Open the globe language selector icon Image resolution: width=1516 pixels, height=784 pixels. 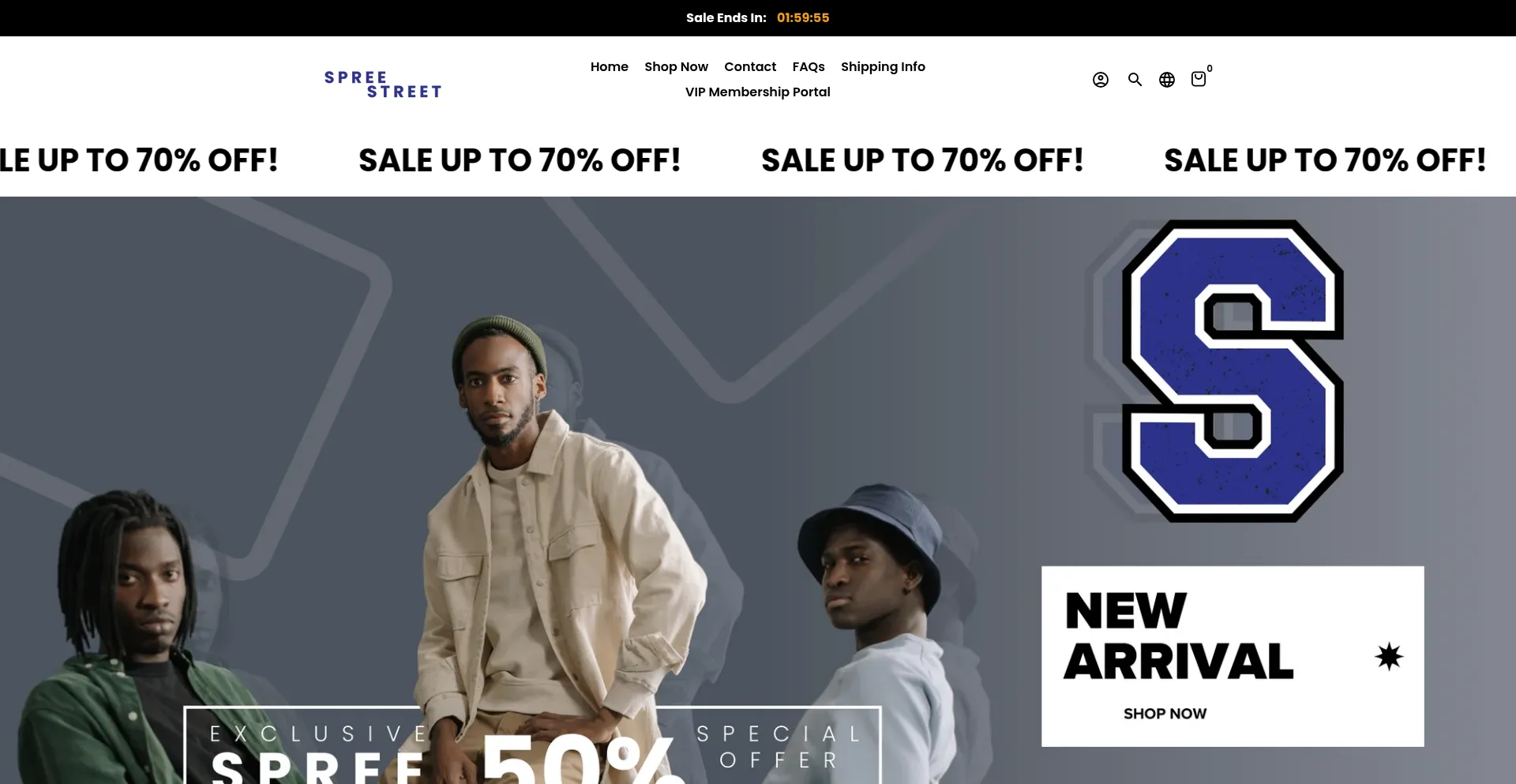point(1166,80)
